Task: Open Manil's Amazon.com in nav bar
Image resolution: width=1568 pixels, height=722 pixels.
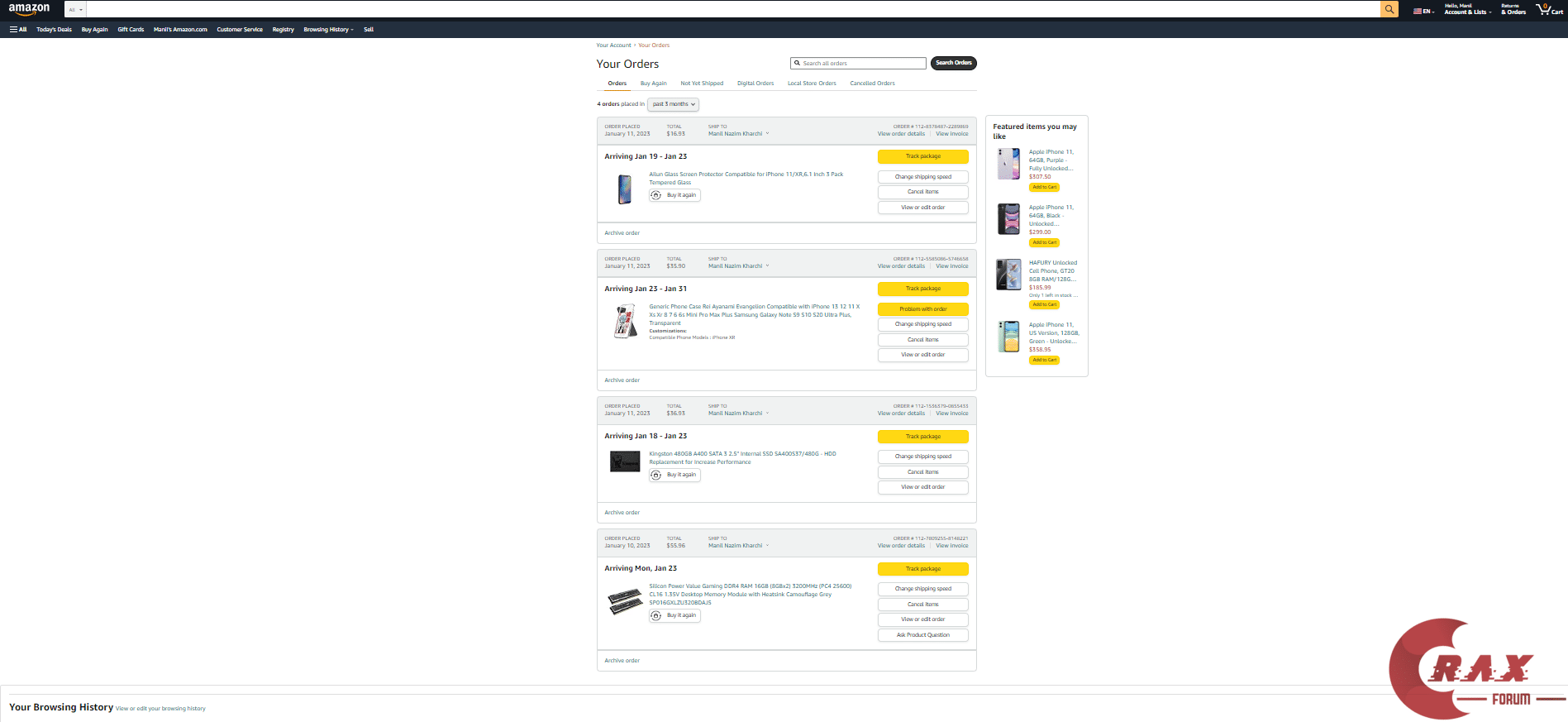Action: click(x=180, y=29)
